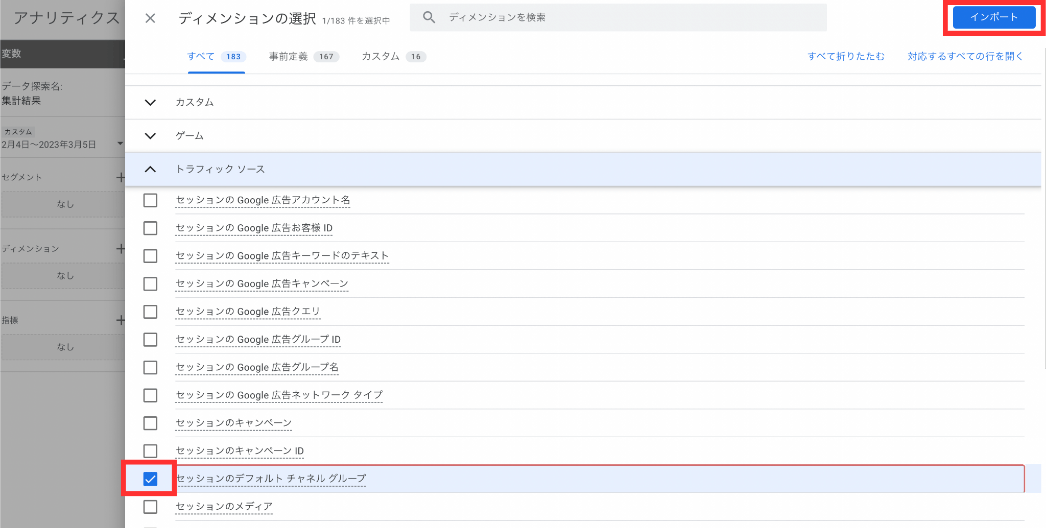This screenshot has height=528, width=1046.
Task: Add a segment with the plus icon
Action: click(x=120, y=178)
